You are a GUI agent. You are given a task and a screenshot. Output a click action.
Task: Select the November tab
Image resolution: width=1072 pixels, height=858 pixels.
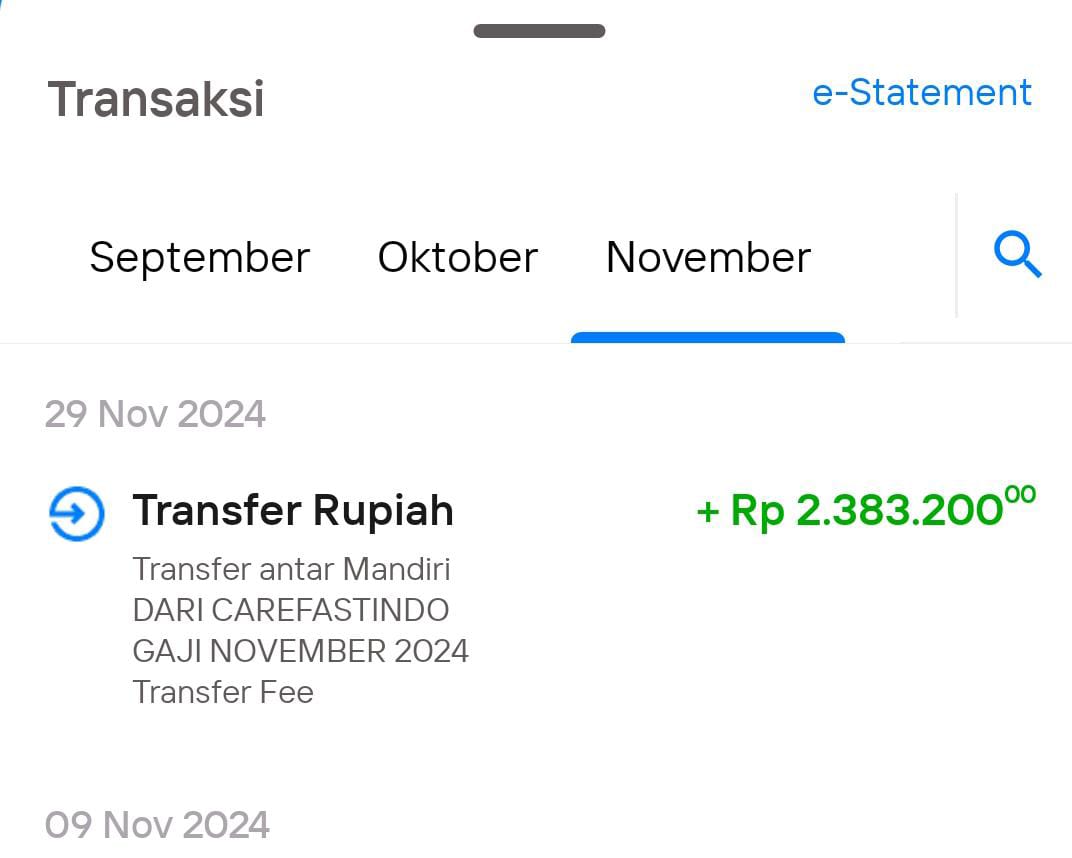(x=708, y=257)
